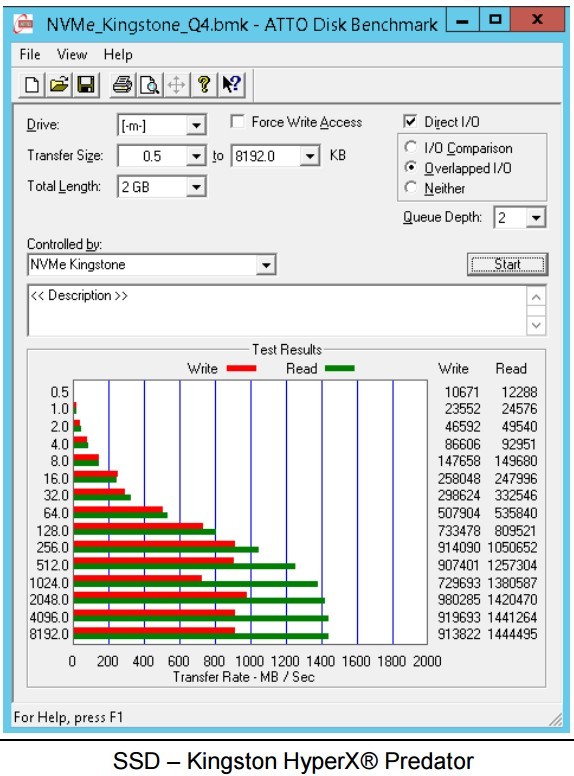Activate the context help arrow icon
The image size is (574, 776).
pyautogui.click(x=231, y=84)
